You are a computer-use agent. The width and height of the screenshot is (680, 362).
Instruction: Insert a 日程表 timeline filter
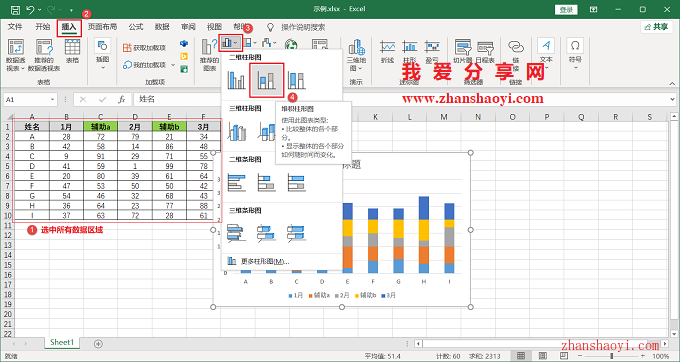point(485,51)
